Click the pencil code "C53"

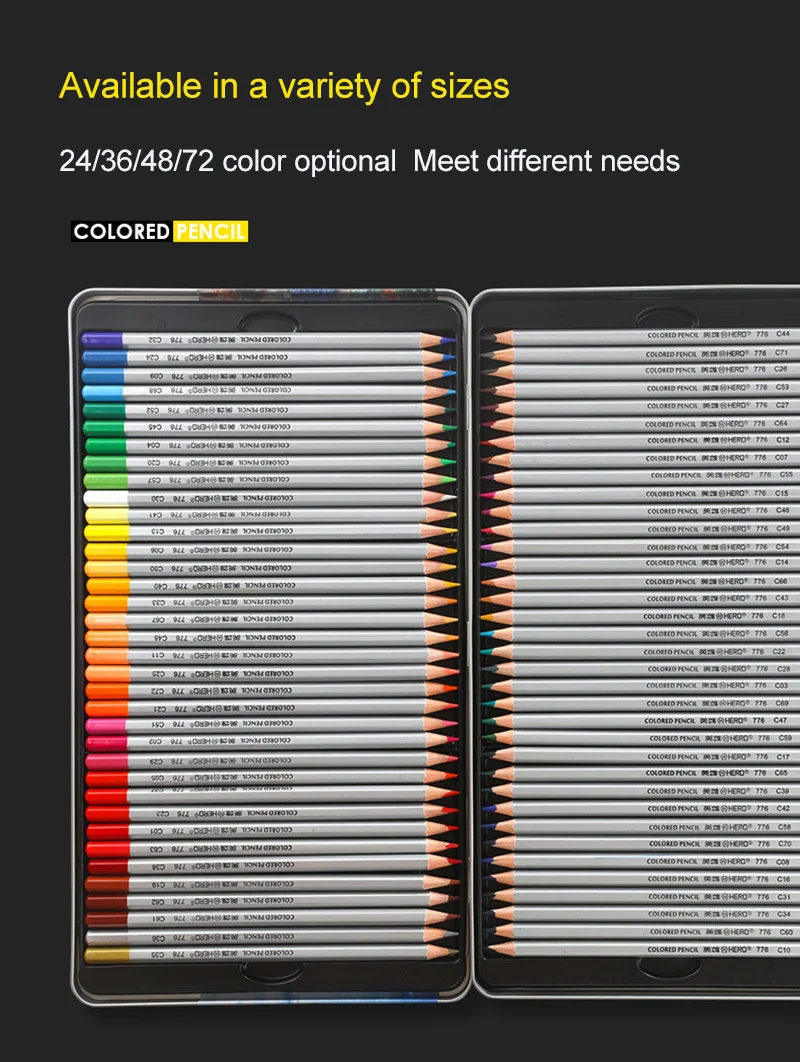[782, 387]
